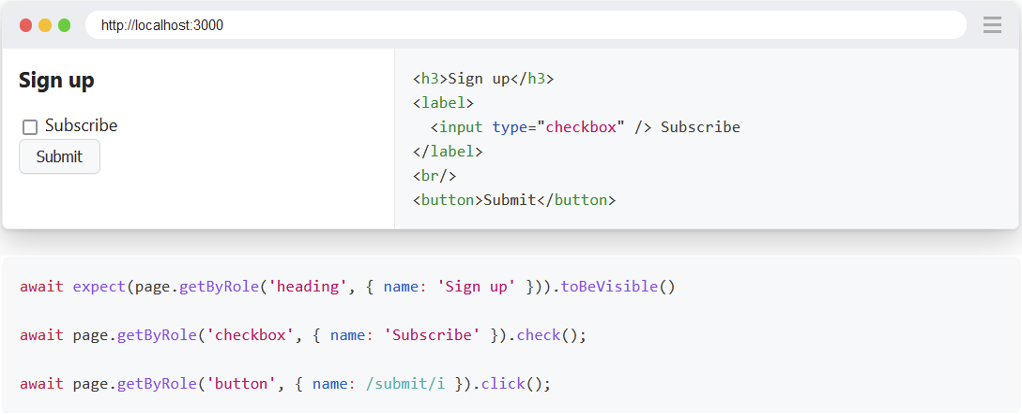Click the 'Sign up' heading
The height and width of the screenshot is (414, 1022).
pos(57,81)
